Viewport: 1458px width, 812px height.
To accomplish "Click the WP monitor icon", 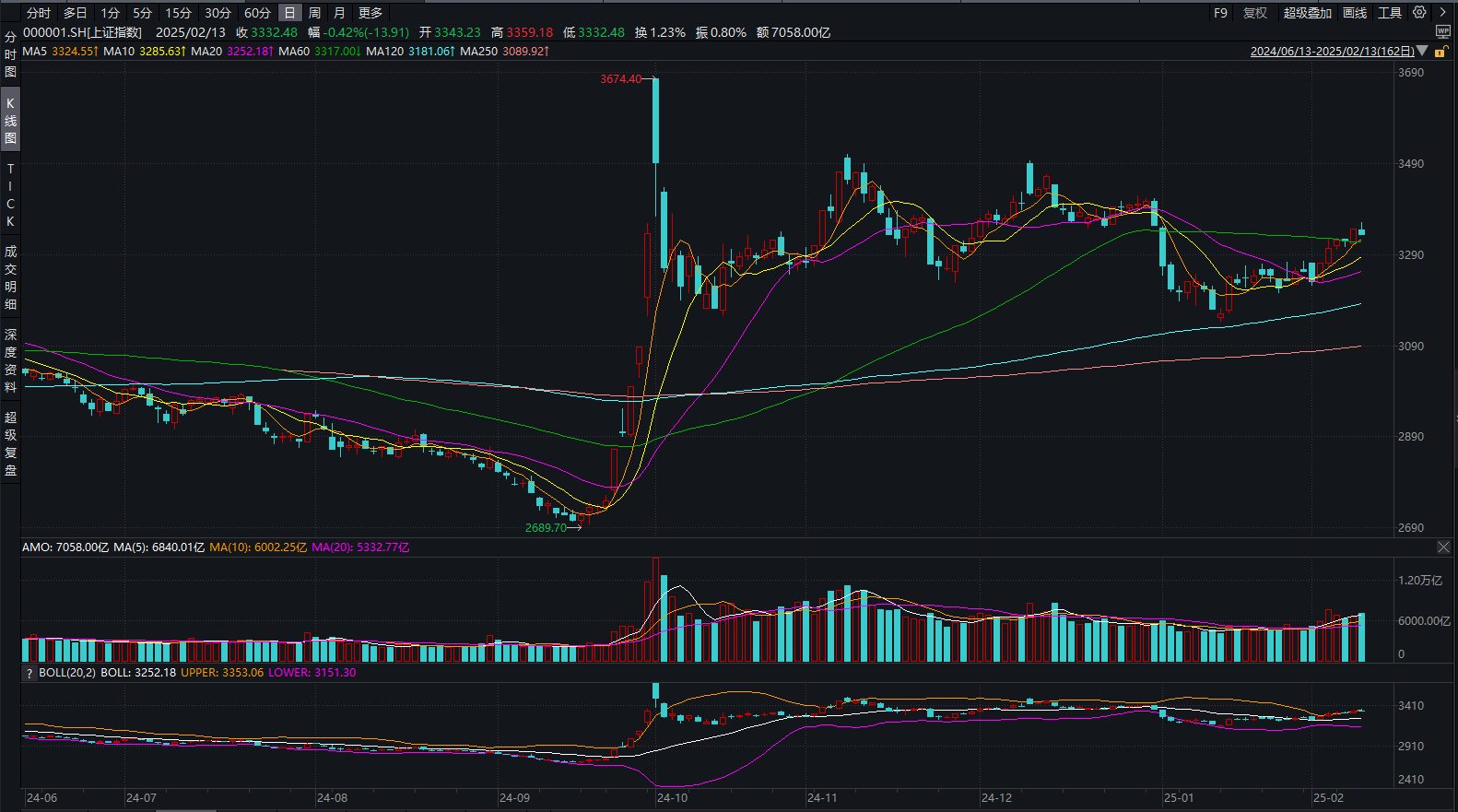I will [1443, 32].
